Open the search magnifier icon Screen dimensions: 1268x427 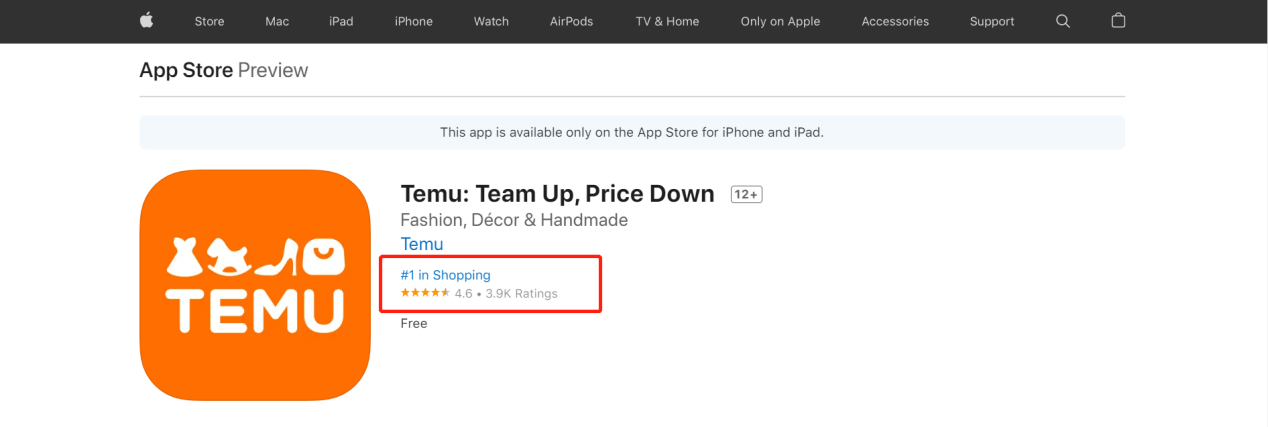pyautogui.click(x=1063, y=21)
